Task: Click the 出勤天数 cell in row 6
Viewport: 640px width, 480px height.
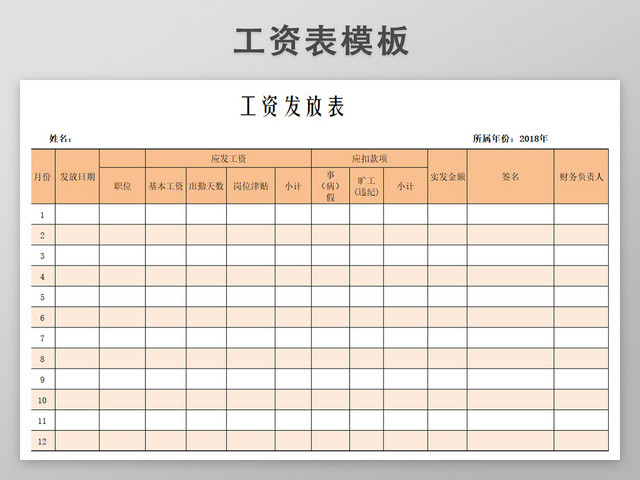Action: pyautogui.click(x=207, y=317)
